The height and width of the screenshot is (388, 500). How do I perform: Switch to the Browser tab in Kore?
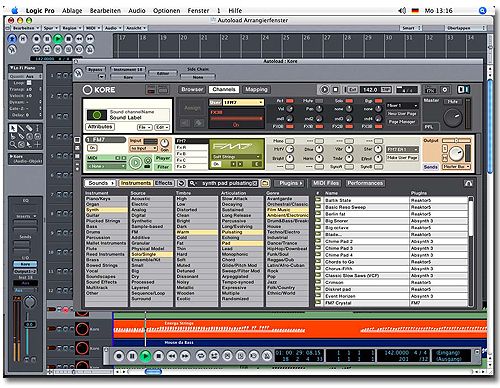(x=192, y=89)
